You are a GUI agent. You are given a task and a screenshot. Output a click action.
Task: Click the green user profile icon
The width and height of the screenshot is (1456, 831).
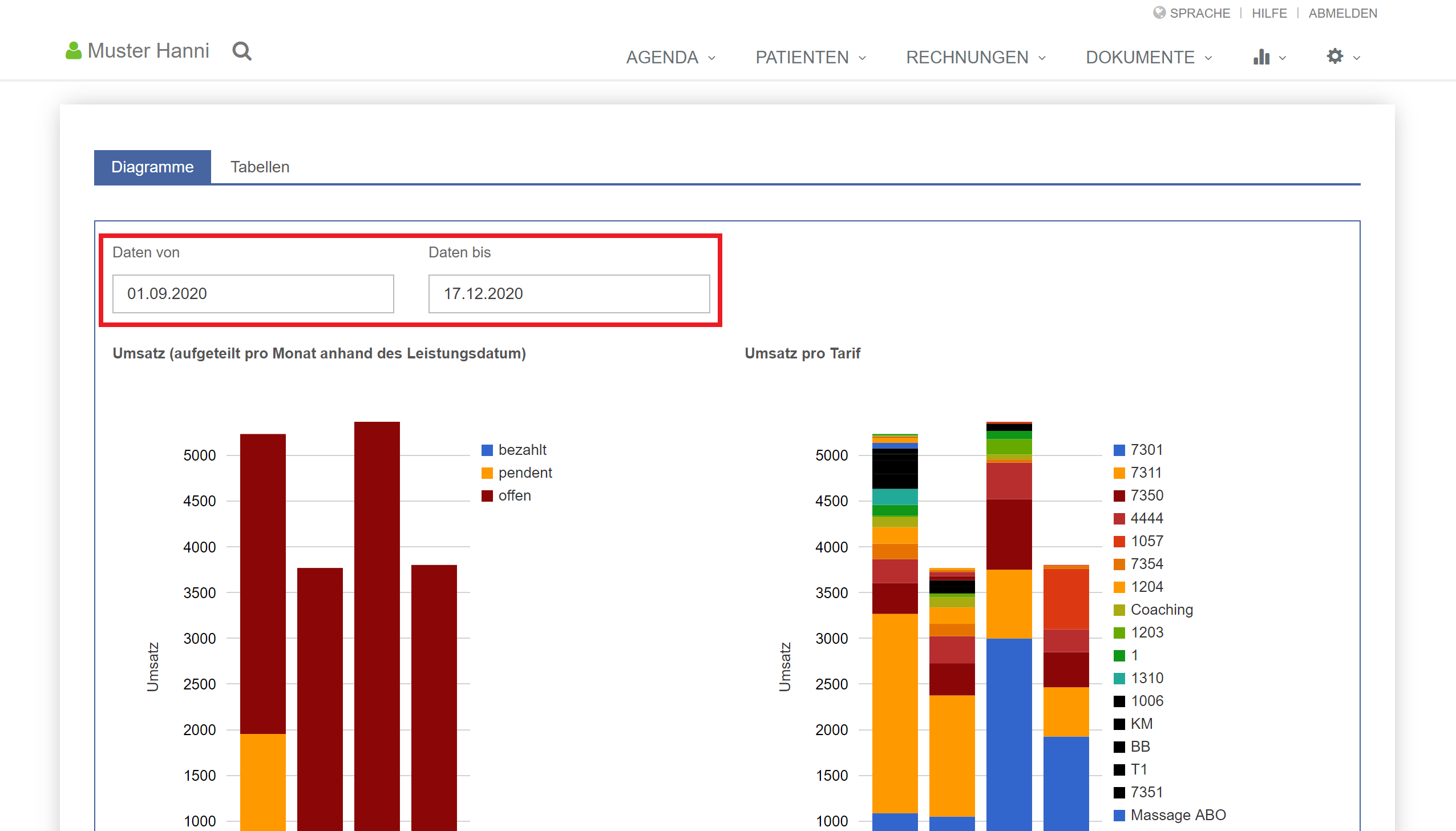74,51
